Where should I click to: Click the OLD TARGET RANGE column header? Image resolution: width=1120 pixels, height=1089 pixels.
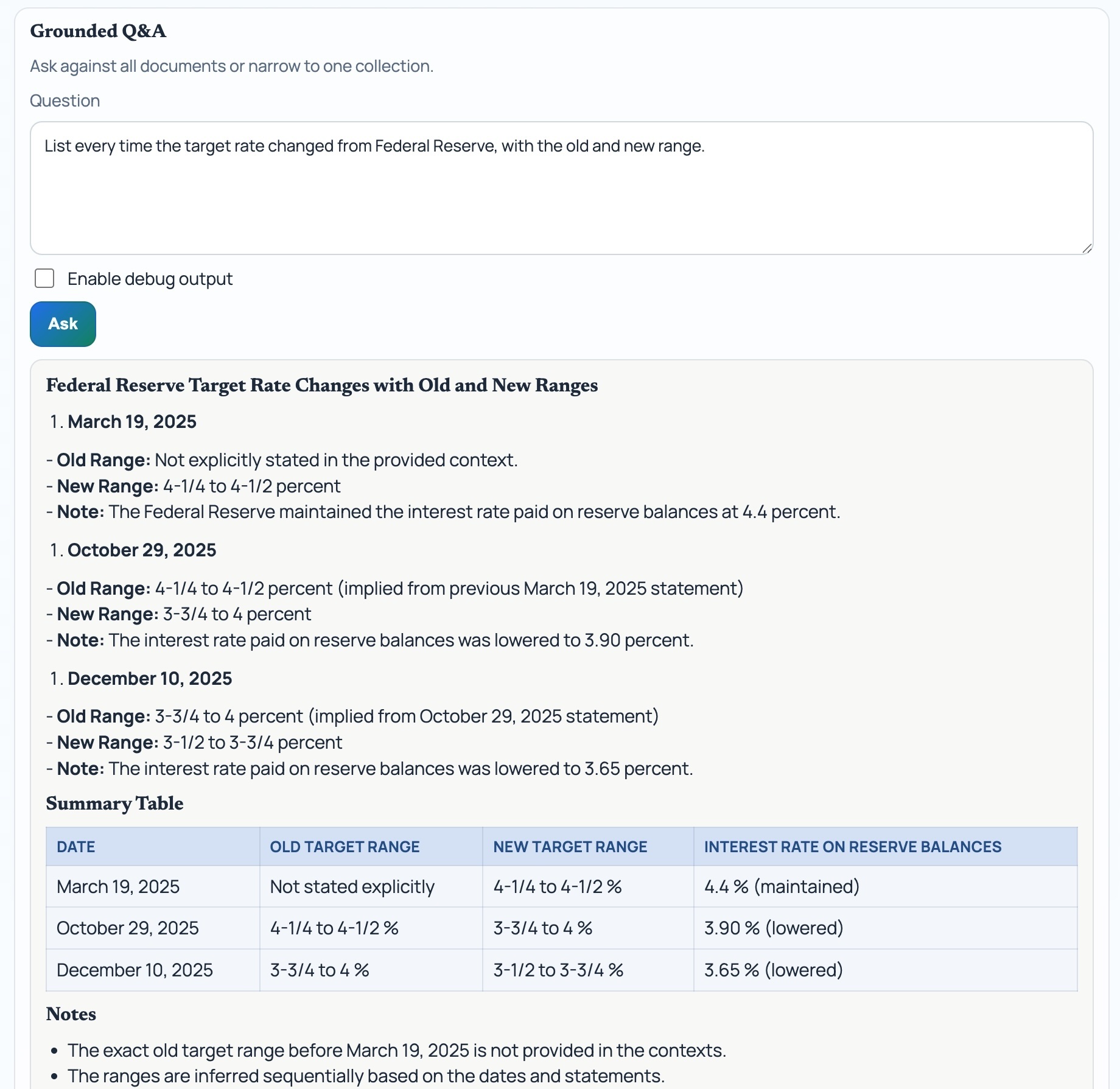tap(345, 847)
